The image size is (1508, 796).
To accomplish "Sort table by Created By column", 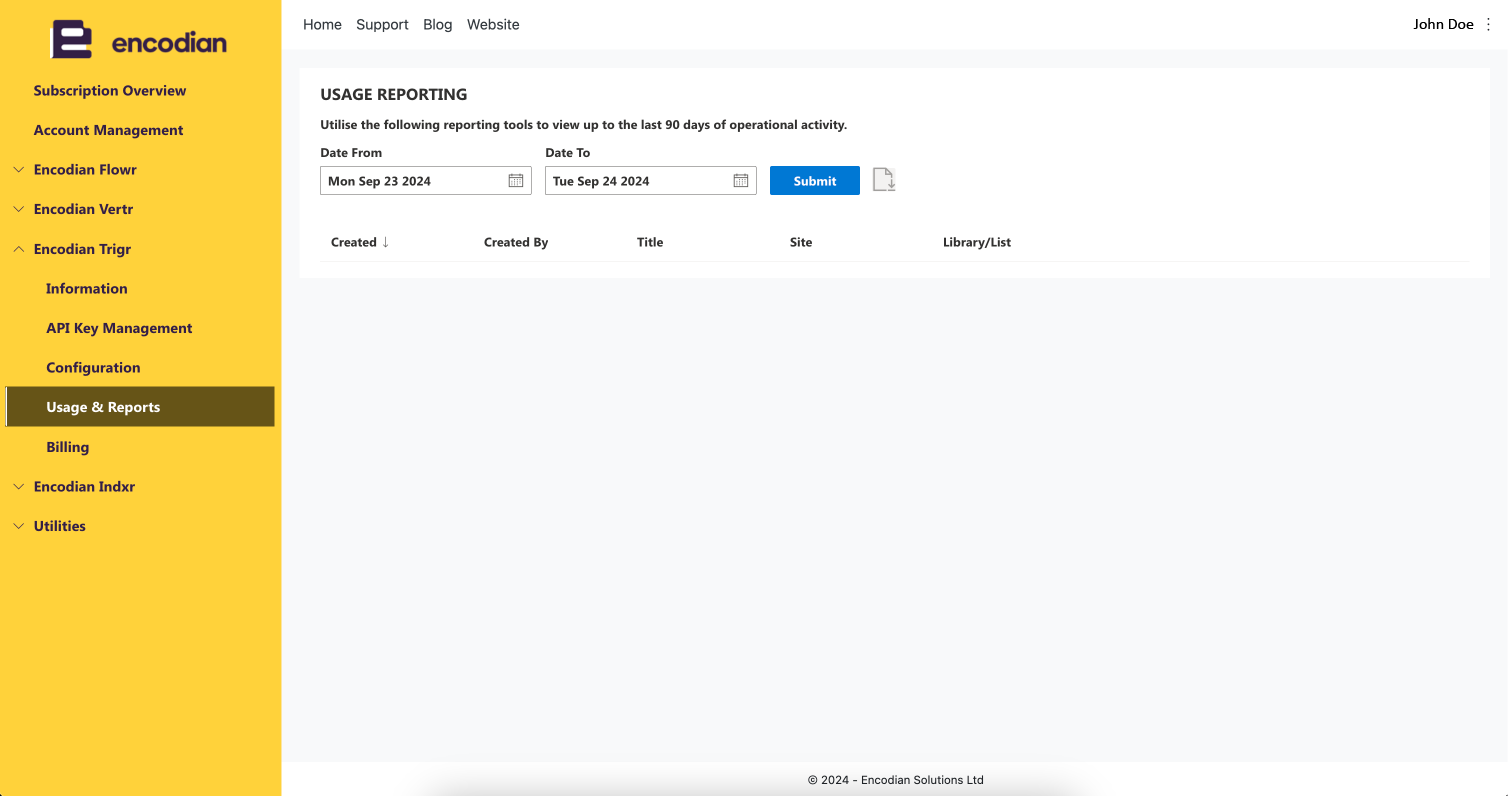I will 516,242.
